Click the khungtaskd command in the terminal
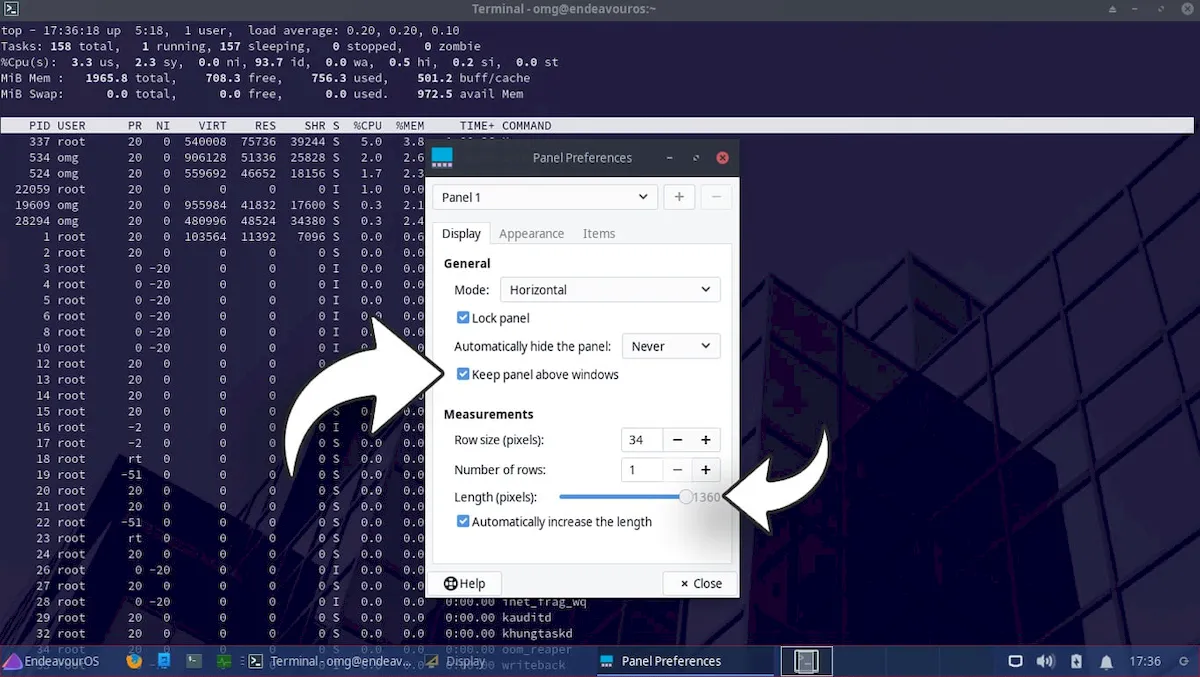This screenshot has width=1200, height=677. coord(537,634)
